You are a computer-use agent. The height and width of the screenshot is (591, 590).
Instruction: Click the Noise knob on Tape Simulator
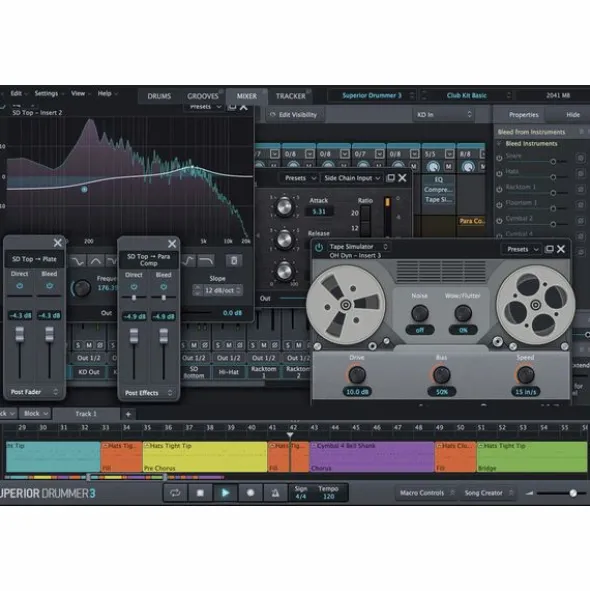(419, 313)
